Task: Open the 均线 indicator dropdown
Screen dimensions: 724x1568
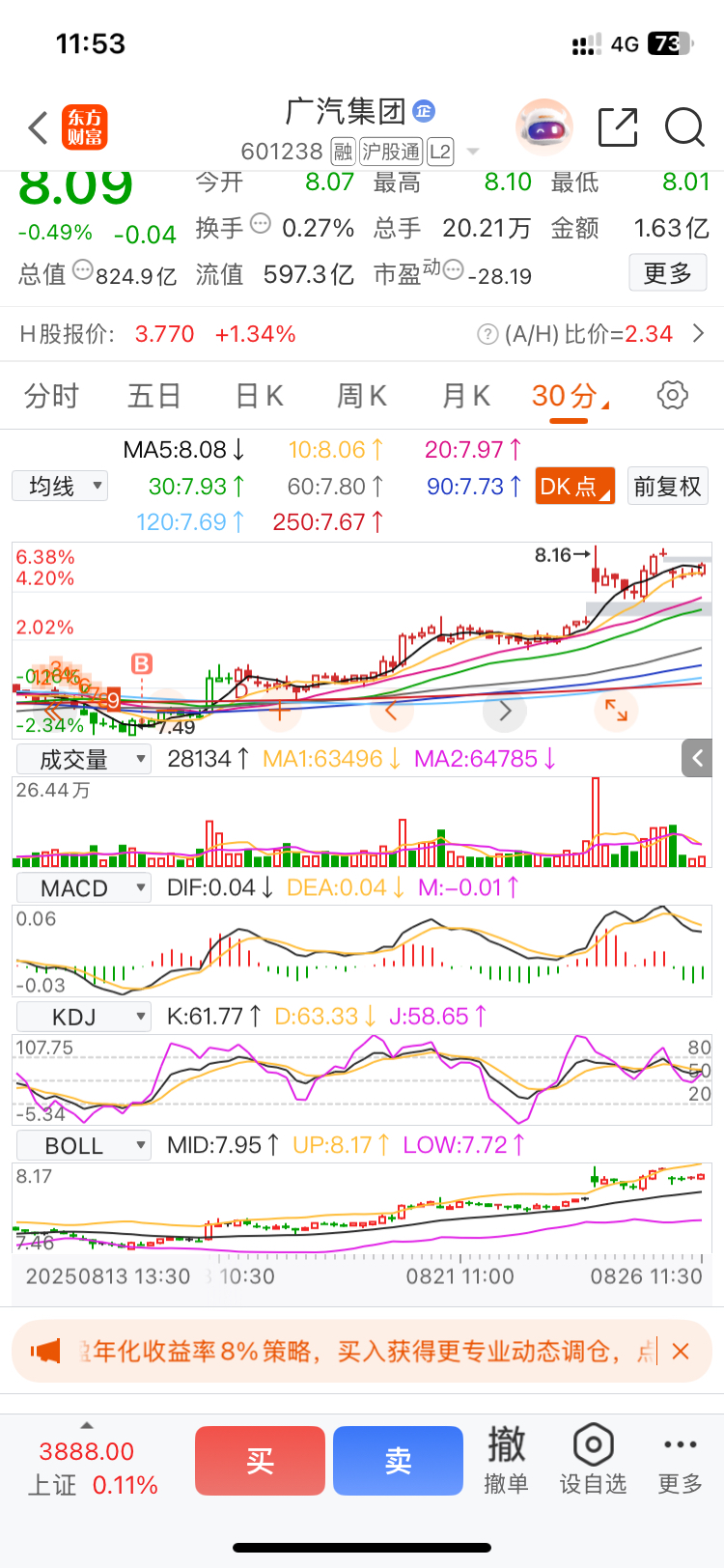Action: pyautogui.click(x=60, y=486)
